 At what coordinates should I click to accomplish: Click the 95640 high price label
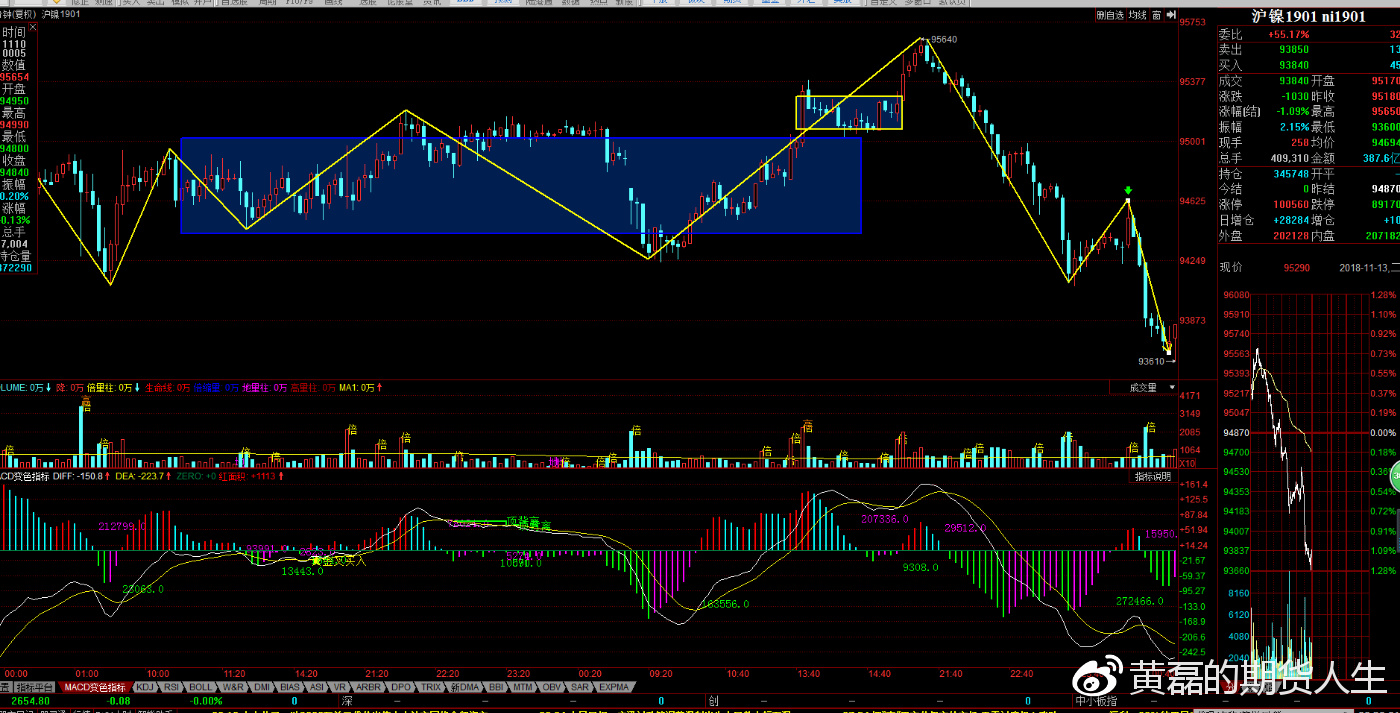943,40
